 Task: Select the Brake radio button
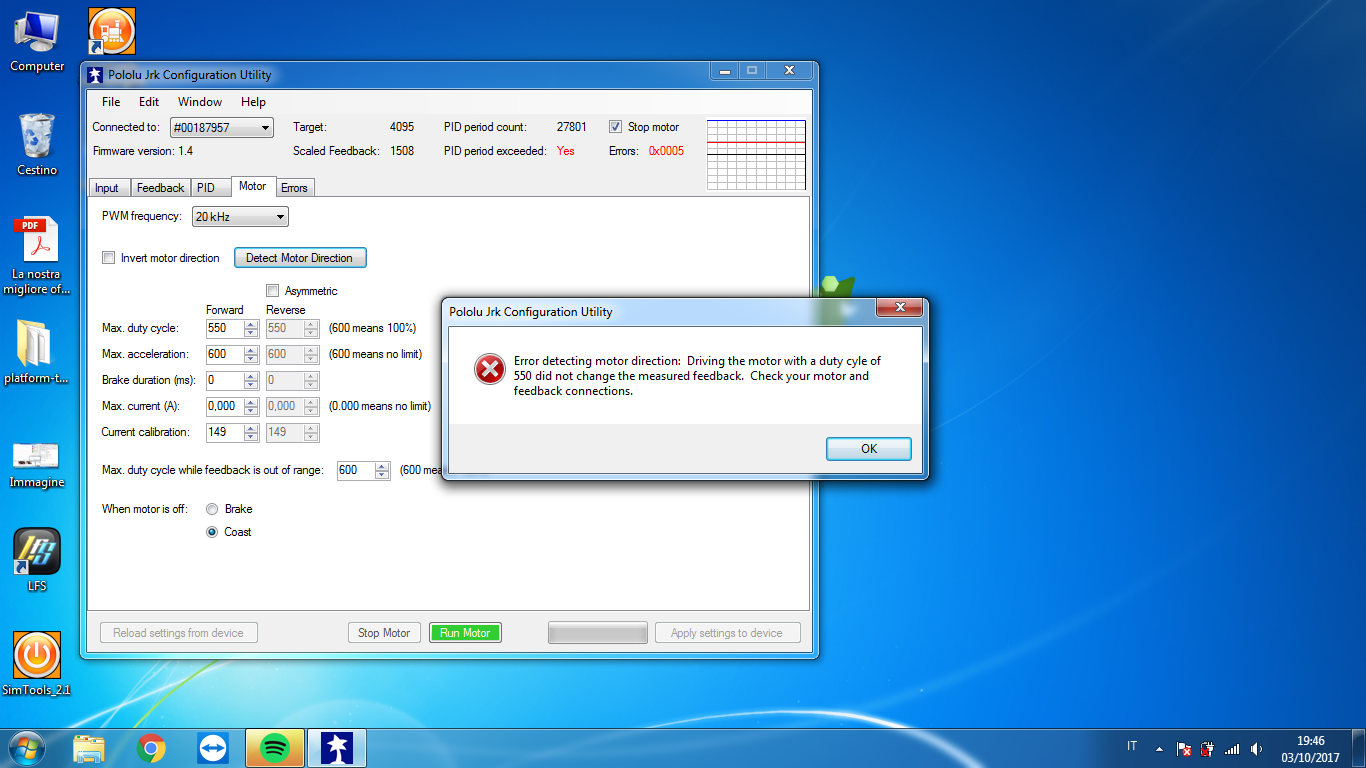coord(212,509)
